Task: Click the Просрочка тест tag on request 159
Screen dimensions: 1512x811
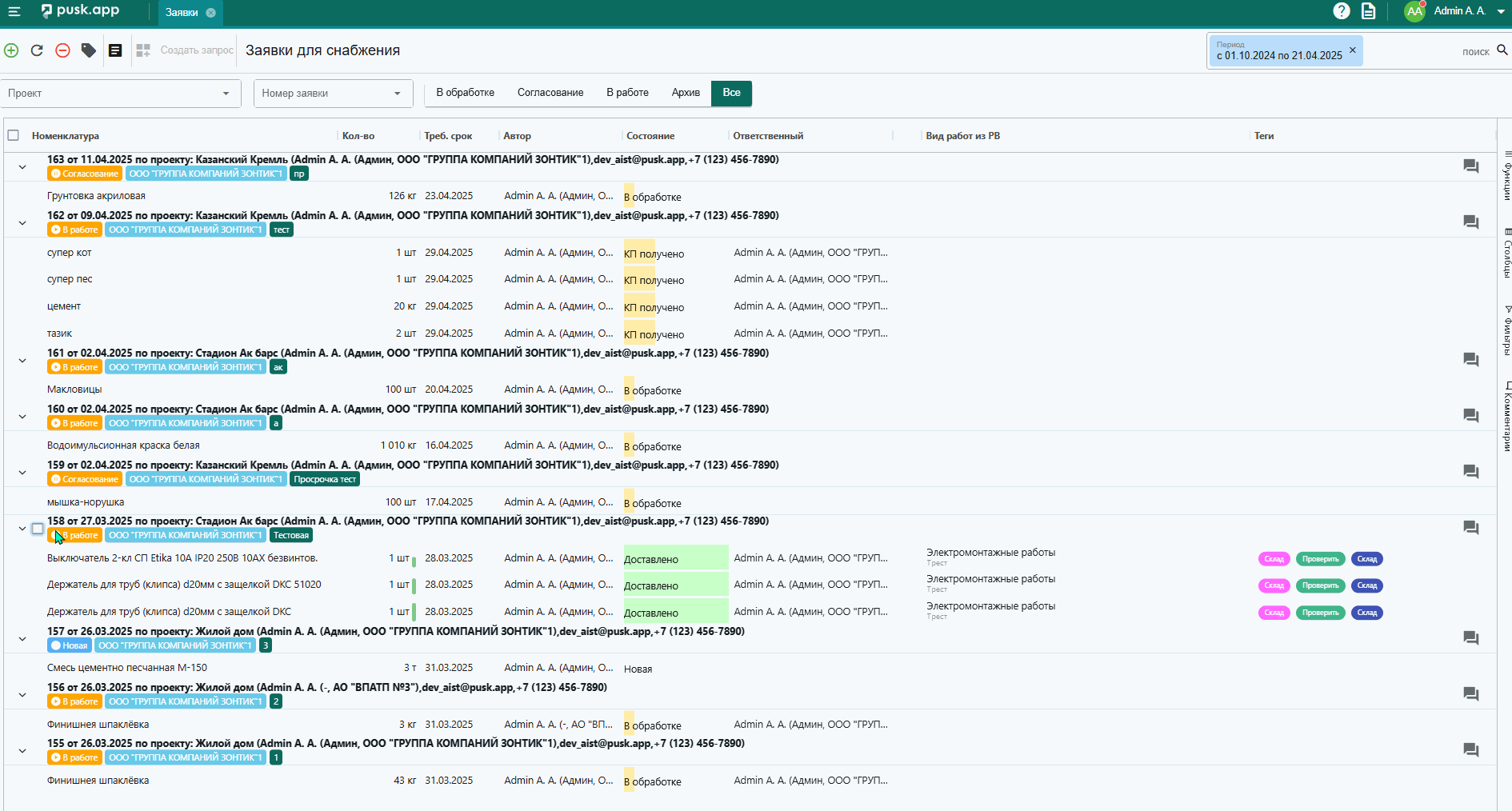Action: [x=325, y=479]
